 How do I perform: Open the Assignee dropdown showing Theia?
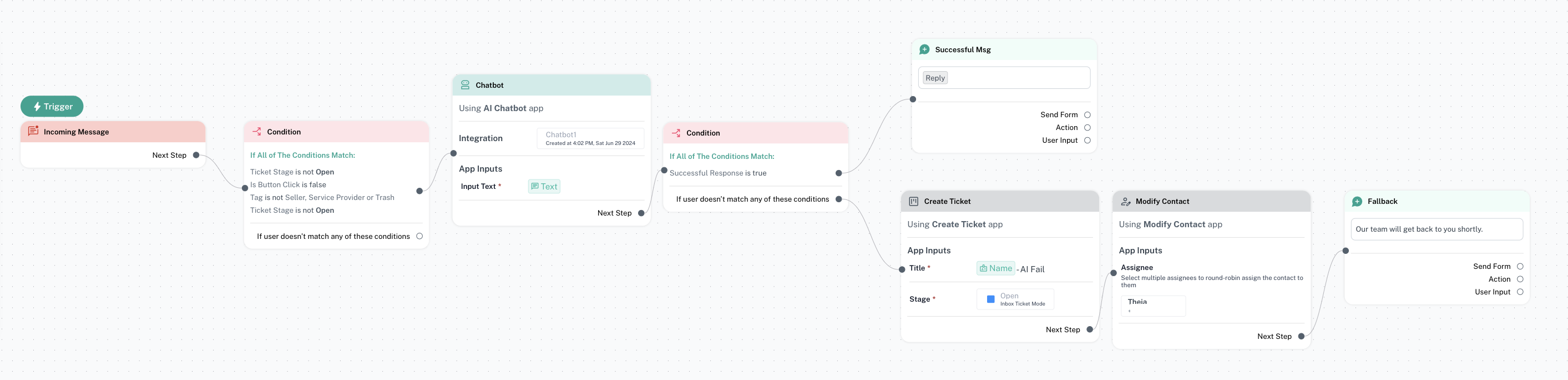[1152, 306]
